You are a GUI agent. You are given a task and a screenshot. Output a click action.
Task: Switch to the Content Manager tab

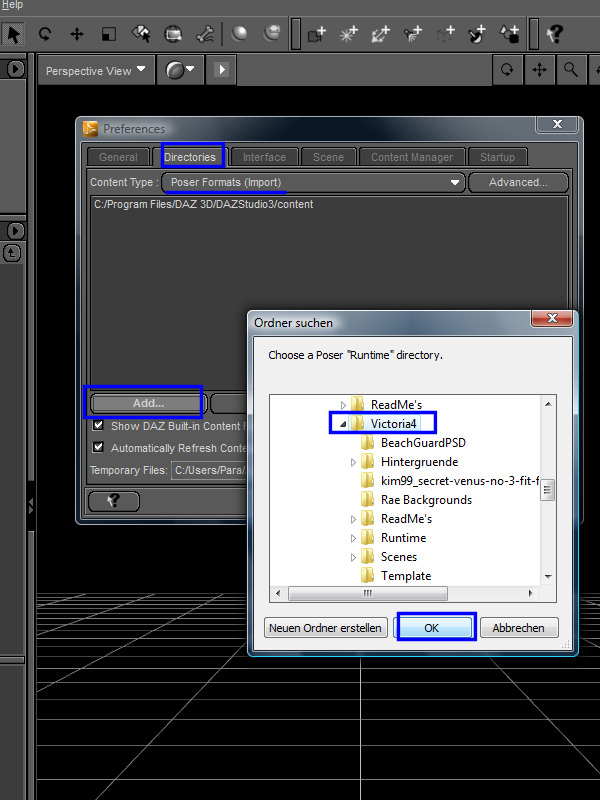coord(412,157)
